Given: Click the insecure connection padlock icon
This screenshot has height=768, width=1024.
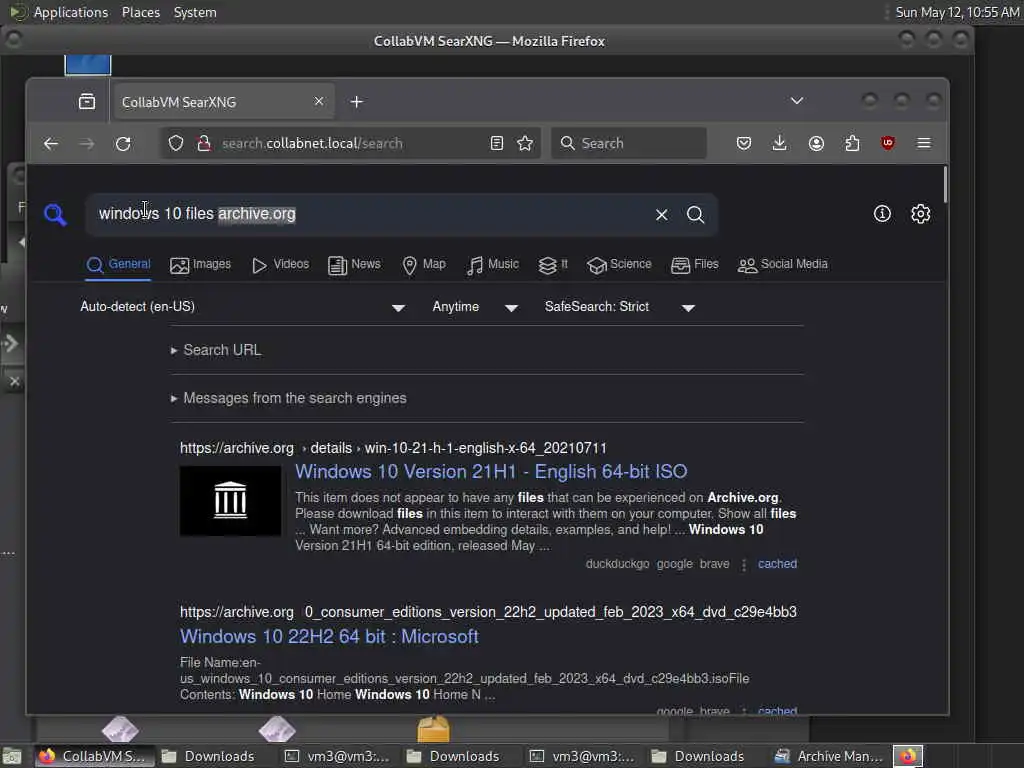Looking at the screenshot, I should (x=204, y=143).
